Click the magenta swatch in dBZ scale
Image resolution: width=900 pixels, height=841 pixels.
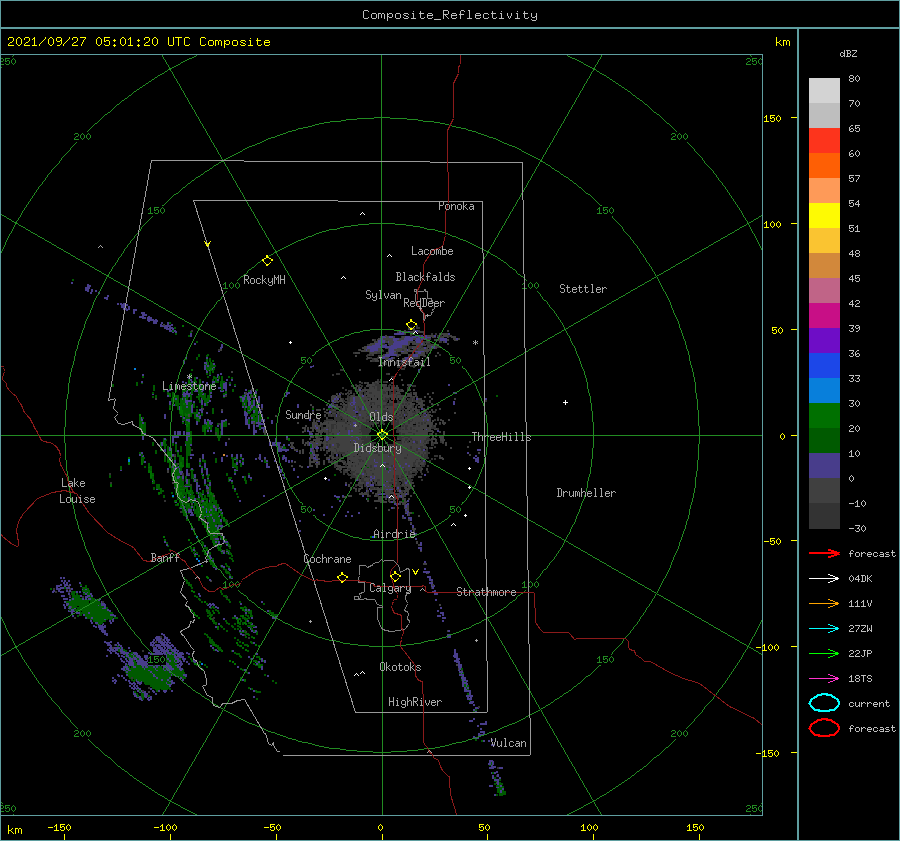click(824, 316)
